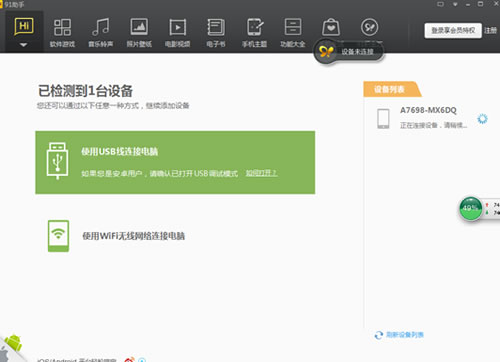
Task: Expand the arrow beneath the Hi icon
Action: [23, 45]
